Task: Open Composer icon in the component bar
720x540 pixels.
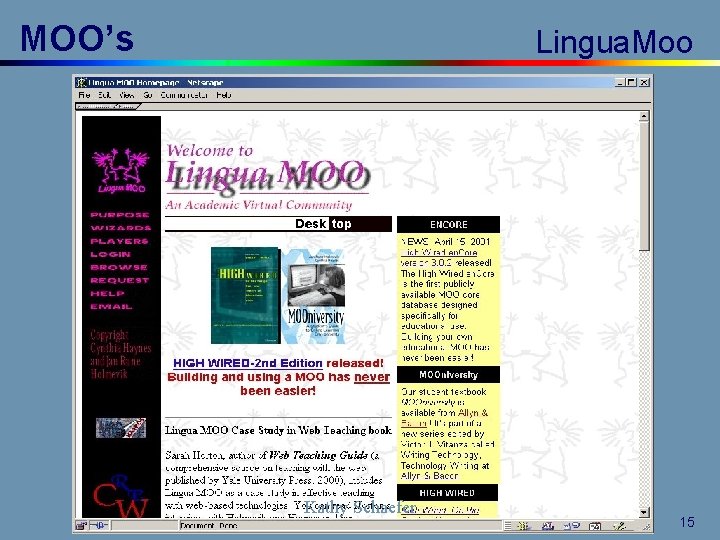Action: click(620, 526)
